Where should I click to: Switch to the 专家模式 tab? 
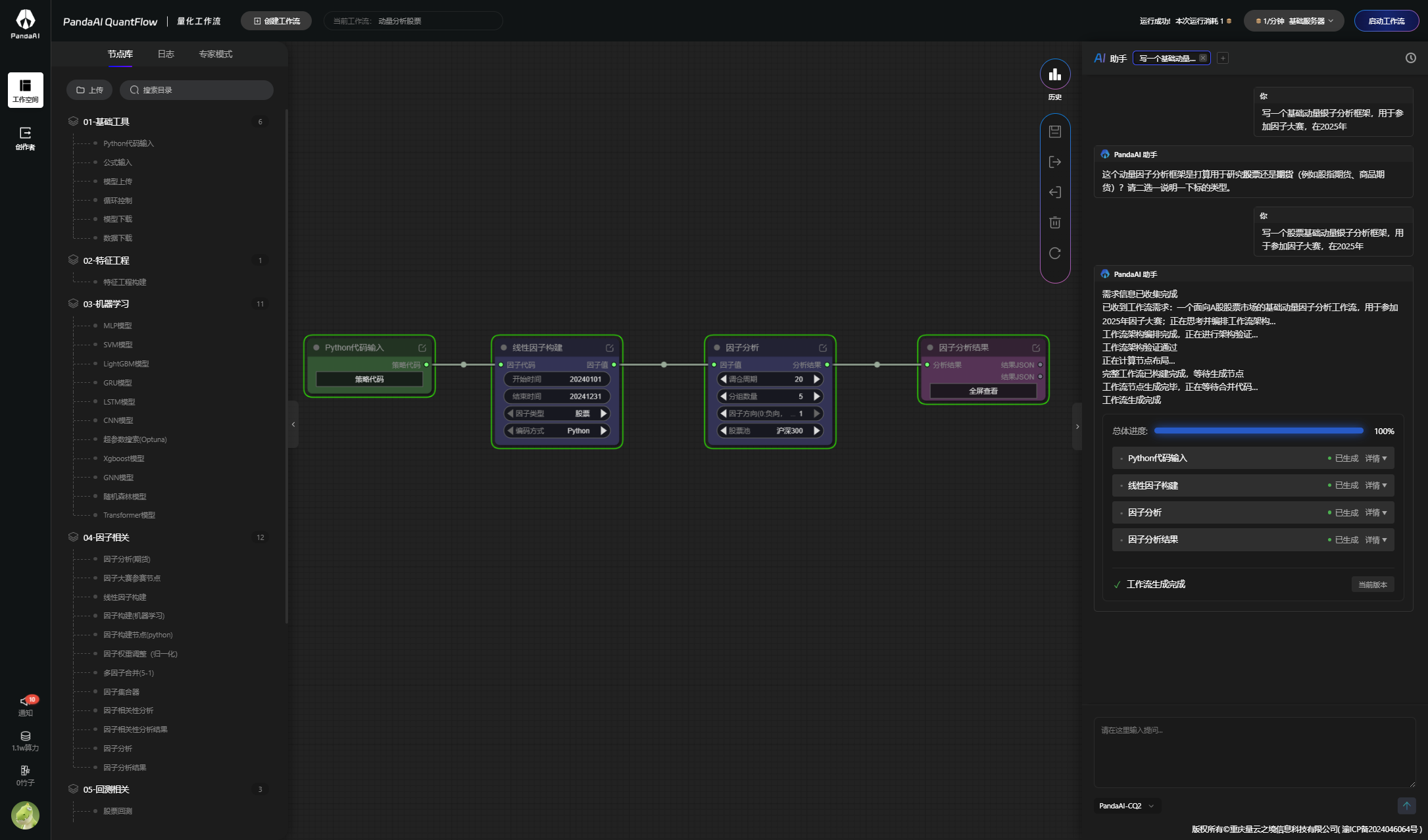tap(215, 54)
